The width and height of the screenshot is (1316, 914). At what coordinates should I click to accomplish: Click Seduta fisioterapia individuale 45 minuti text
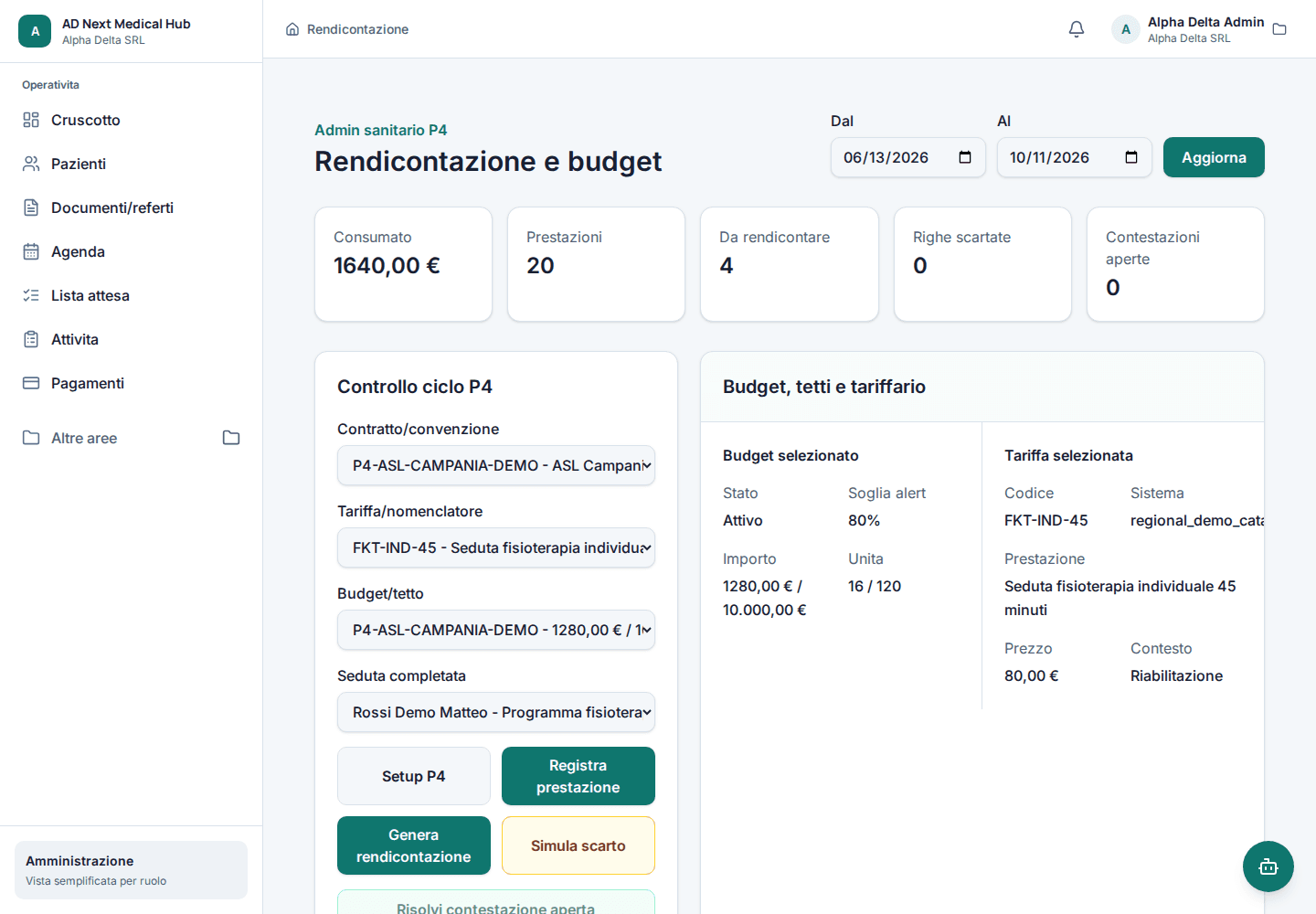tap(1120, 598)
